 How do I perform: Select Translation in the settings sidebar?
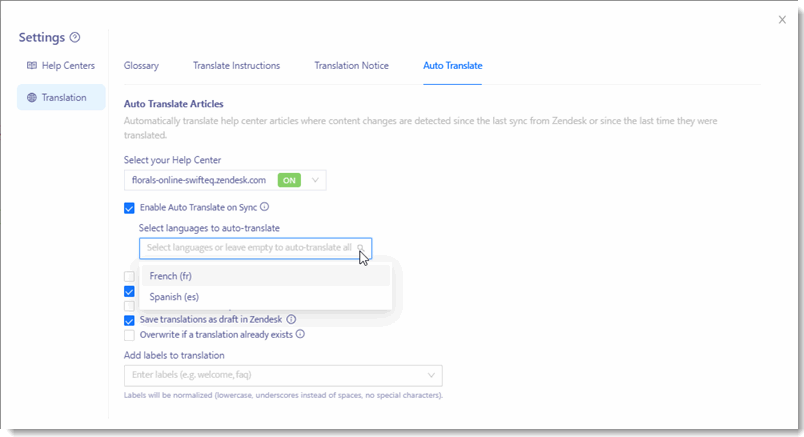(x=61, y=97)
